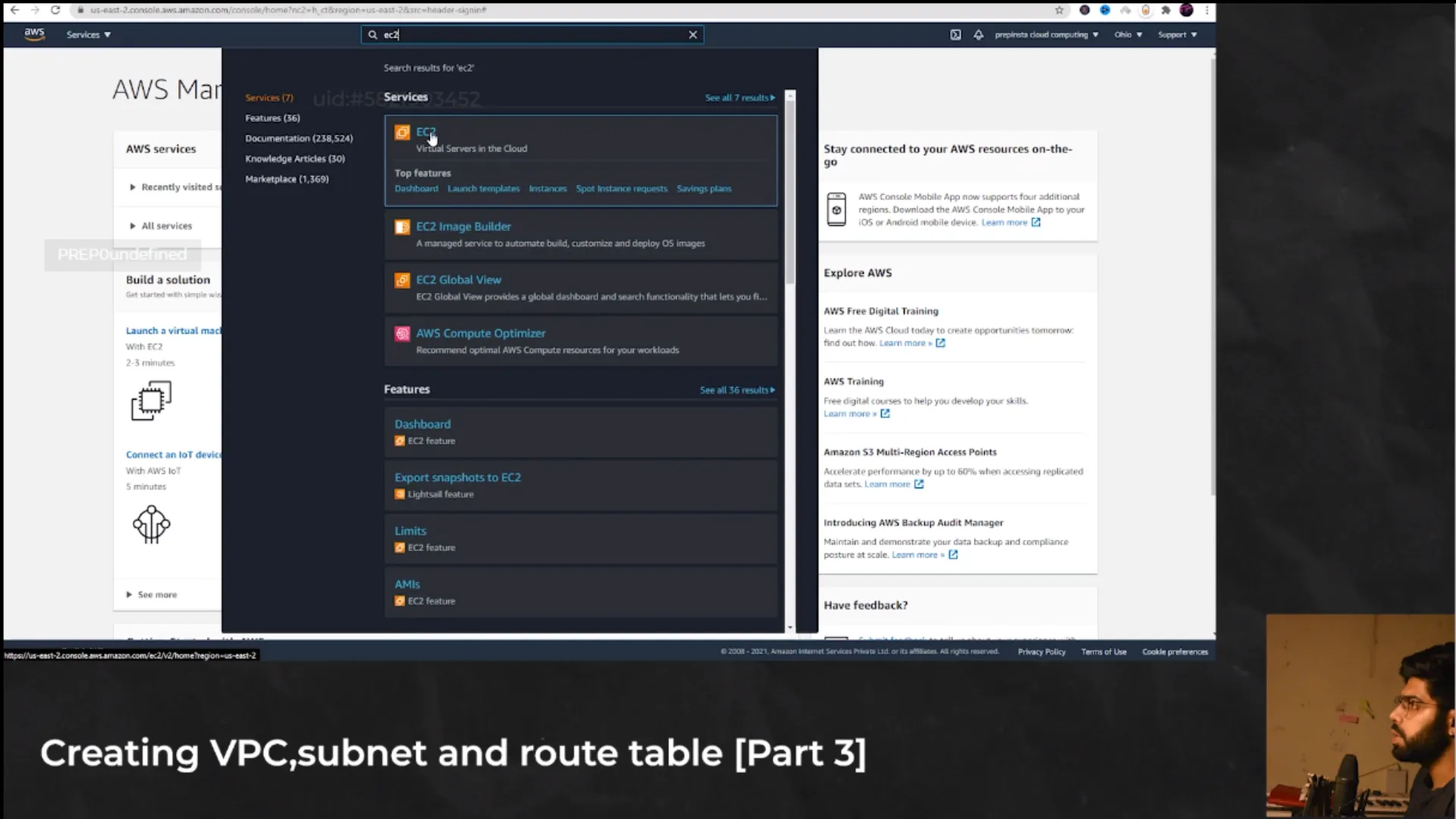Filter results by Features (36)
Viewport: 1456px width, 819px height.
272,118
